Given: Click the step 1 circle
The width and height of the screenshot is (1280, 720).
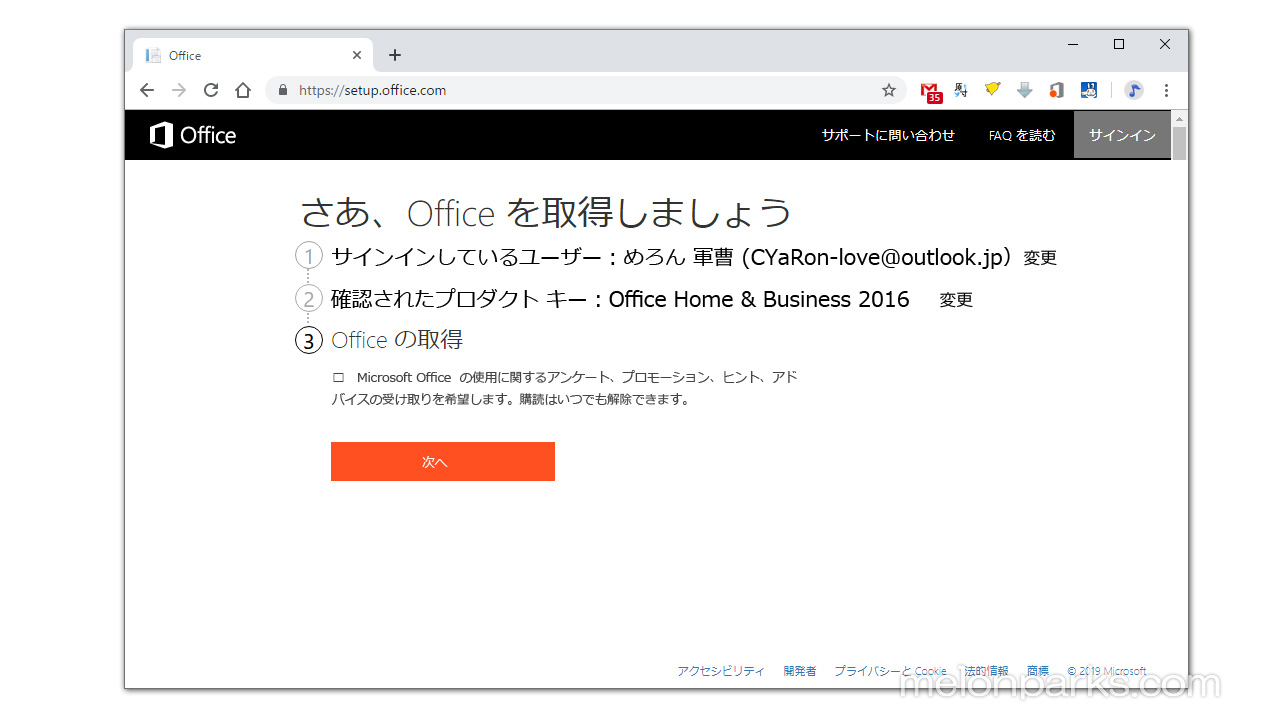Looking at the screenshot, I should click(x=309, y=256).
